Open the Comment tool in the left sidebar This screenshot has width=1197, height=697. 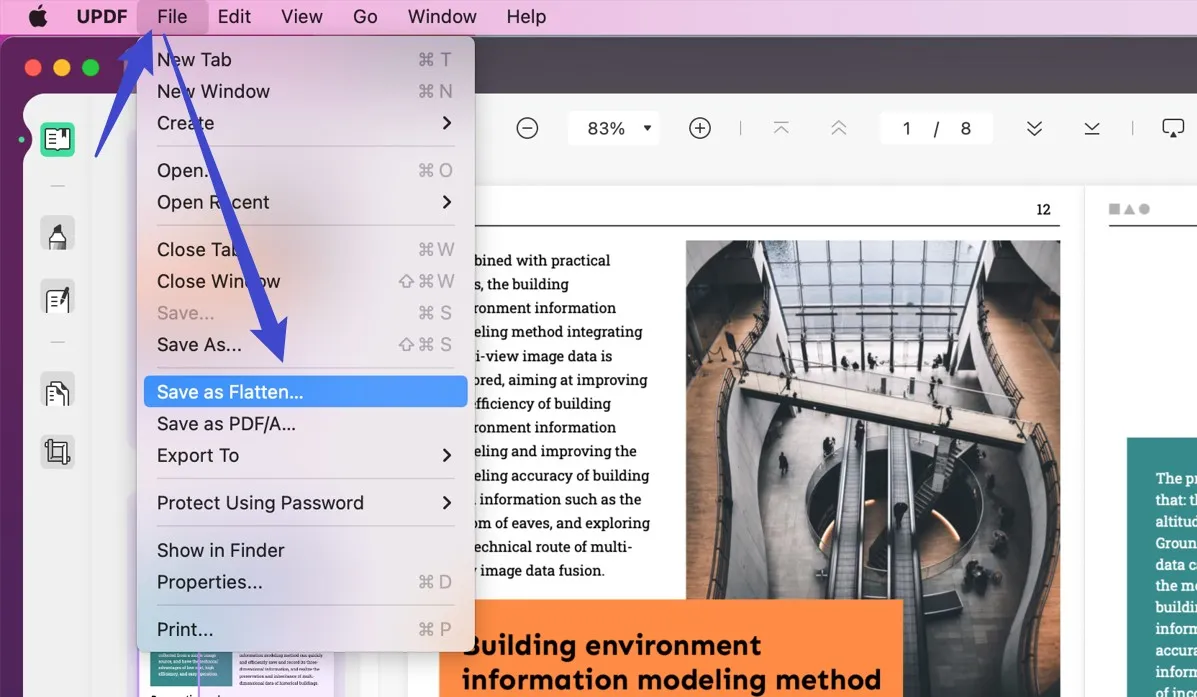coord(57,233)
